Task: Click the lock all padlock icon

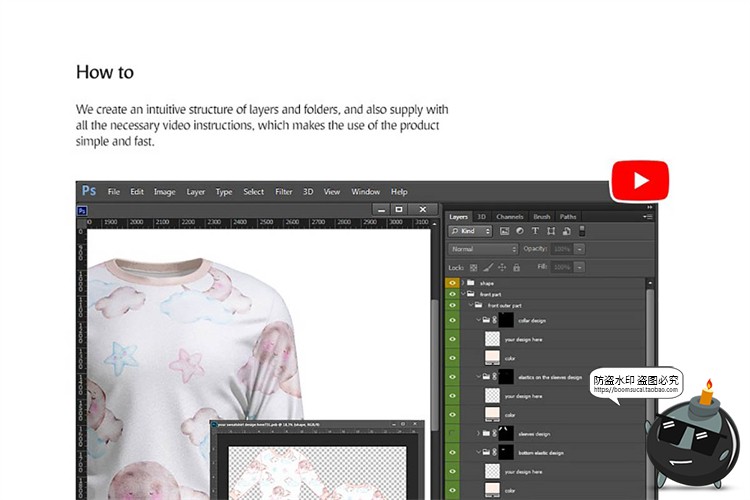Action: (516, 268)
